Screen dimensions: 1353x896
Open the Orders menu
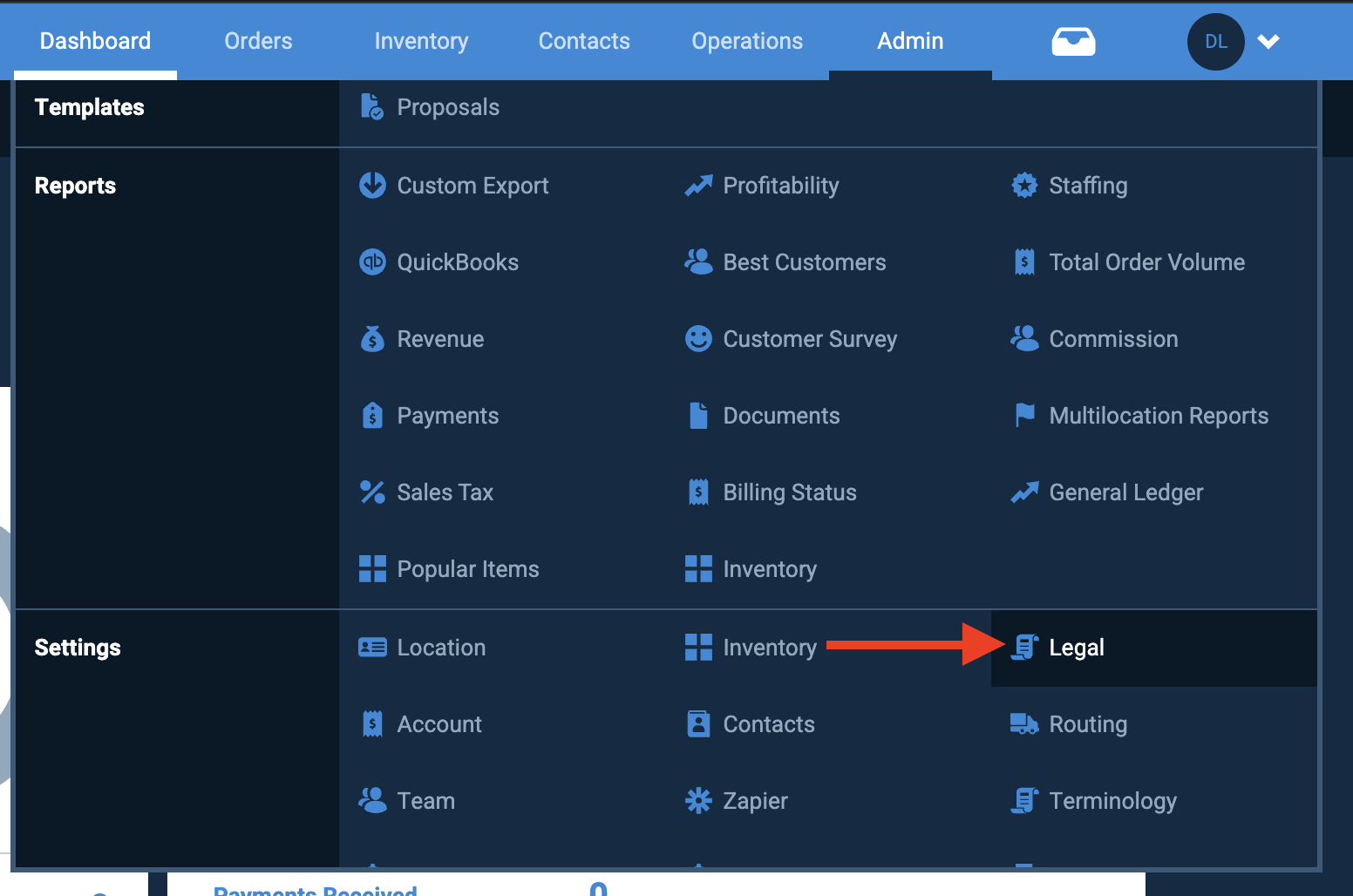258,41
